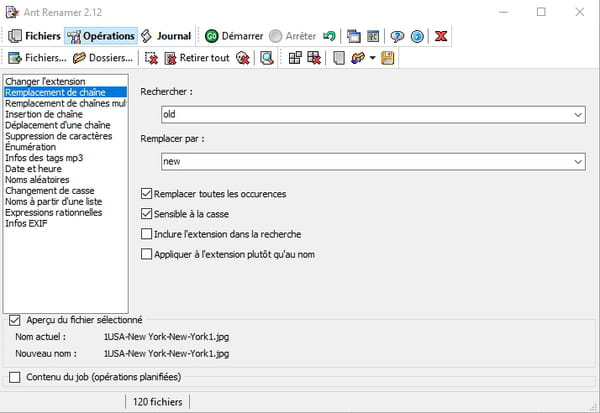Pick 'Suppression de caractères' operation
The width and height of the screenshot is (600, 413).
click(65, 136)
